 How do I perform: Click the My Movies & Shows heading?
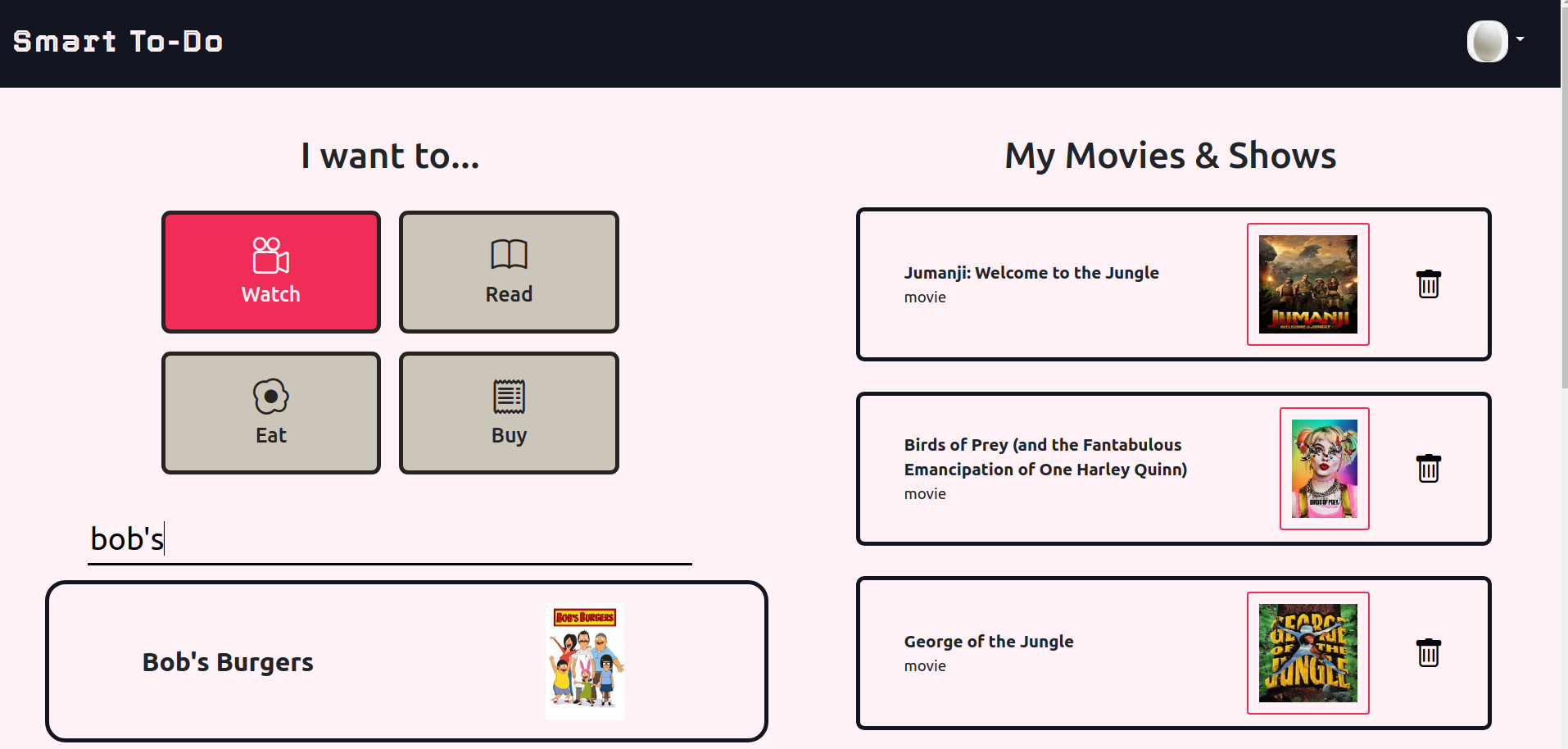click(x=1171, y=156)
